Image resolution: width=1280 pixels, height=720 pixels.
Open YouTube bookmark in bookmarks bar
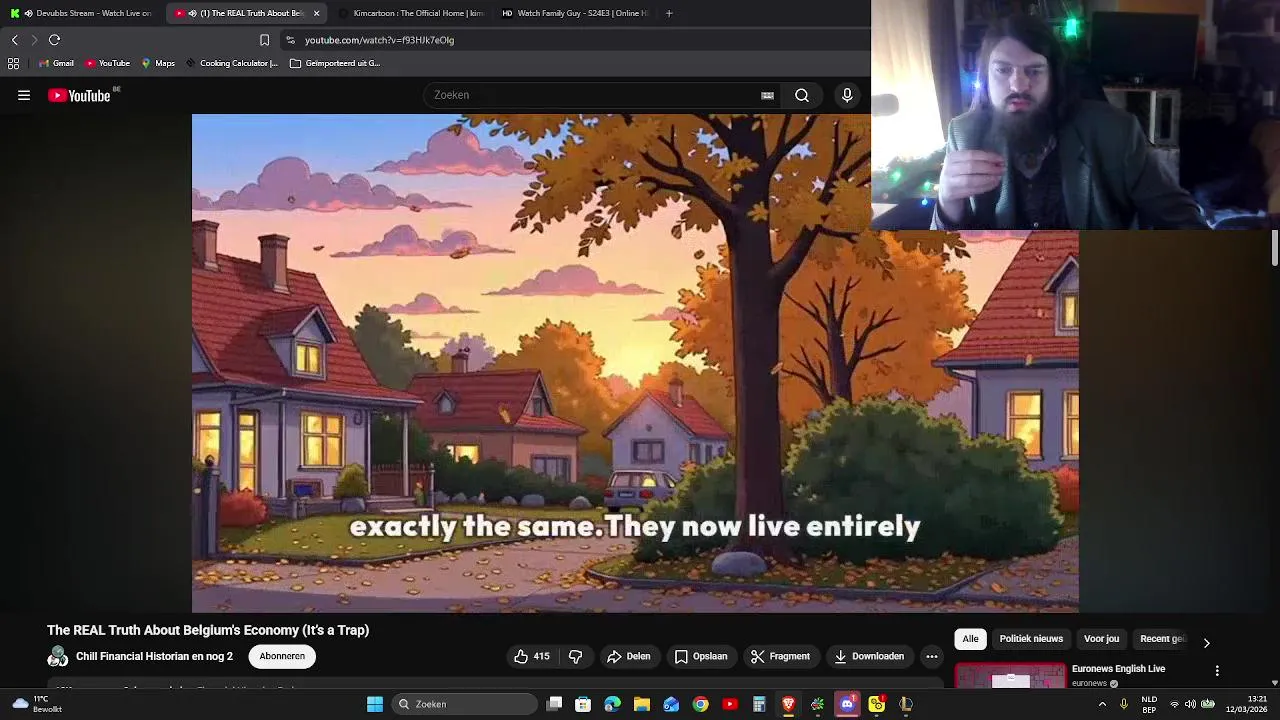pyautogui.click(x=107, y=63)
